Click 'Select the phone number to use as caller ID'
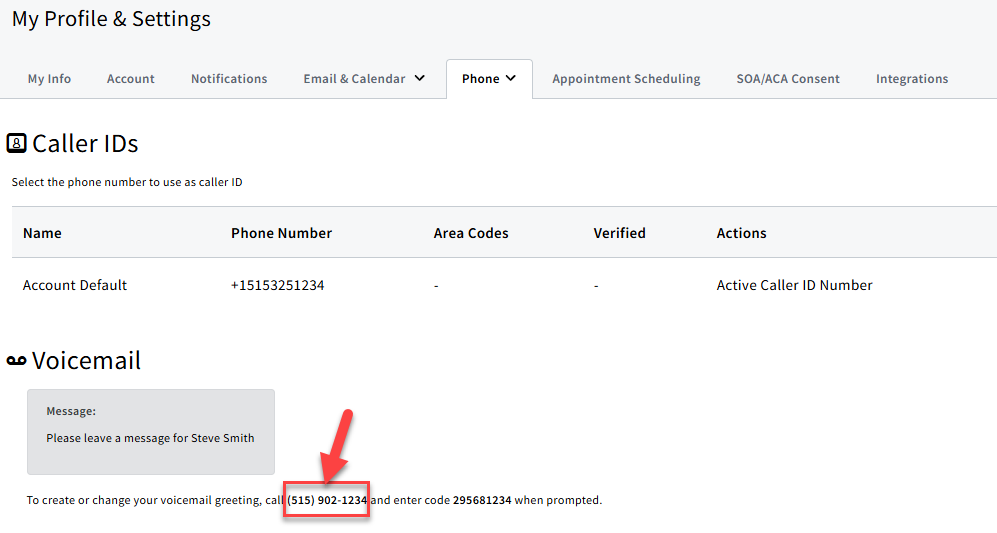This screenshot has width=997, height=533. (x=127, y=182)
